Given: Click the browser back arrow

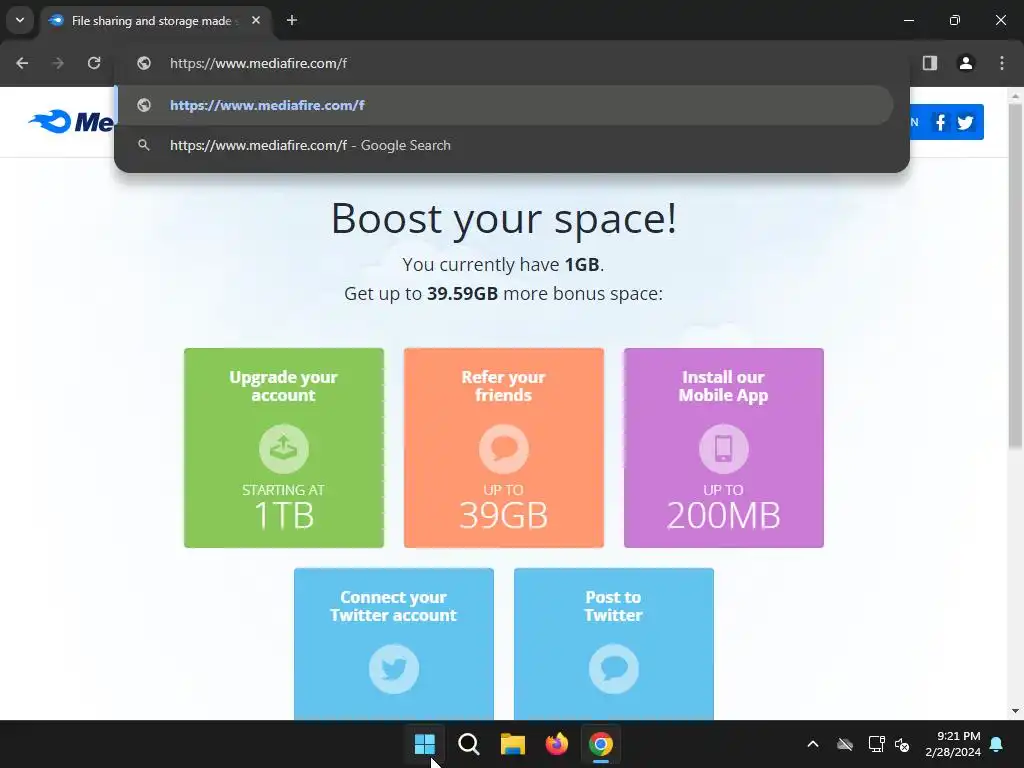Looking at the screenshot, I should pyautogui.click(x=22, y=63).
